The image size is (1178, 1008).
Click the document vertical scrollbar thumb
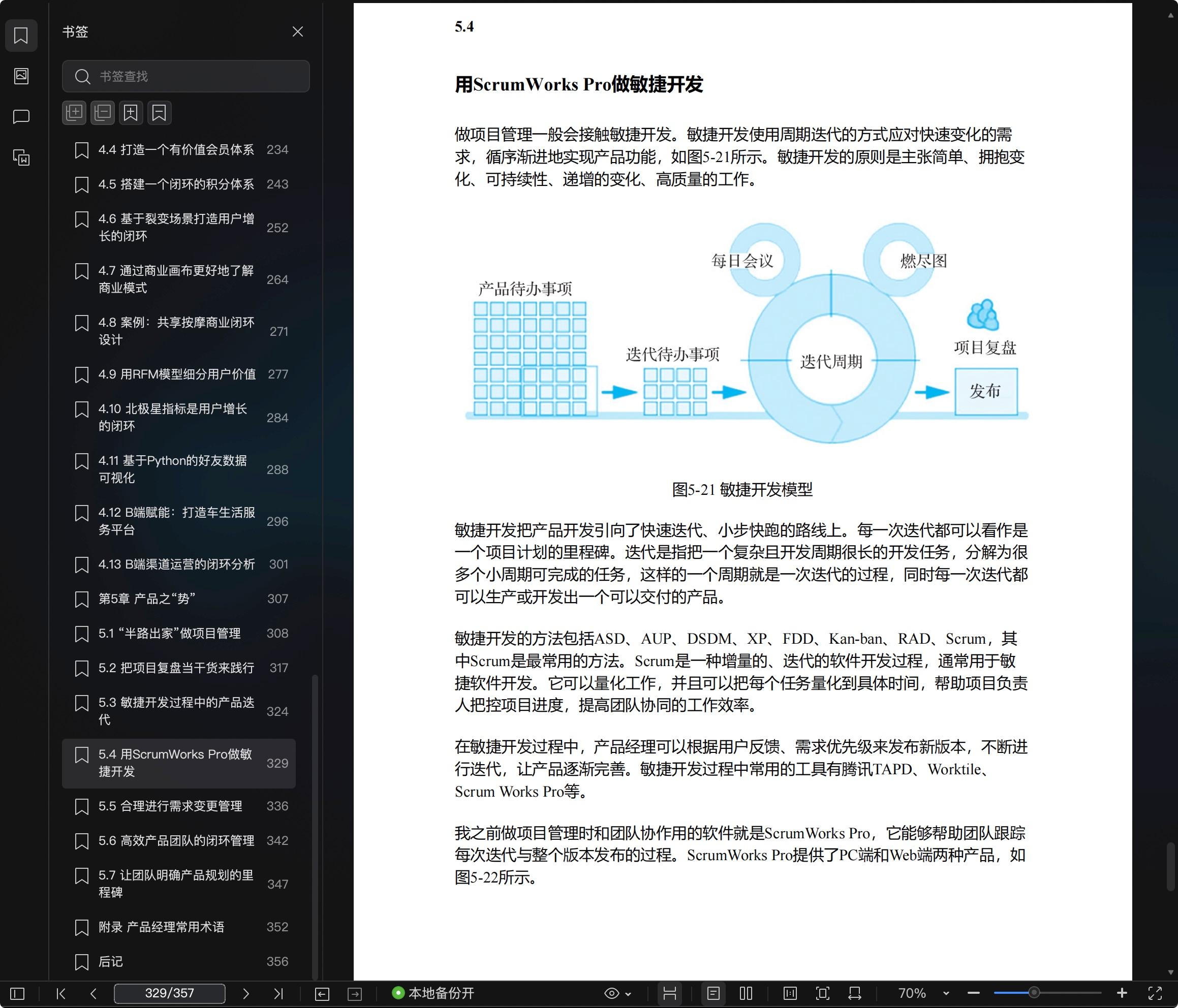click(x=1170, y=866)
